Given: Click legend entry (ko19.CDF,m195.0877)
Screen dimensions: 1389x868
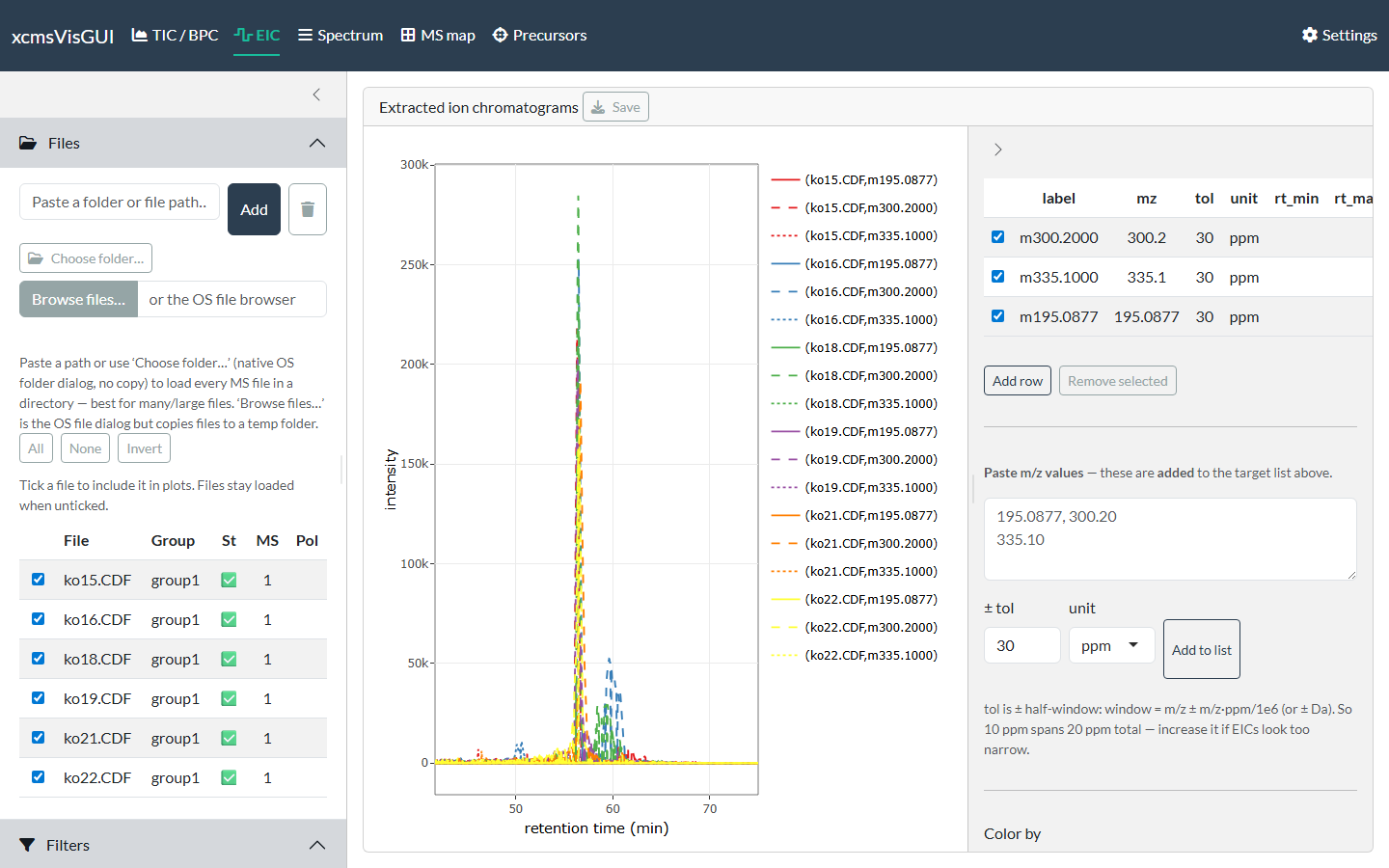Looking at the screenshot, I should coord(870,431).
